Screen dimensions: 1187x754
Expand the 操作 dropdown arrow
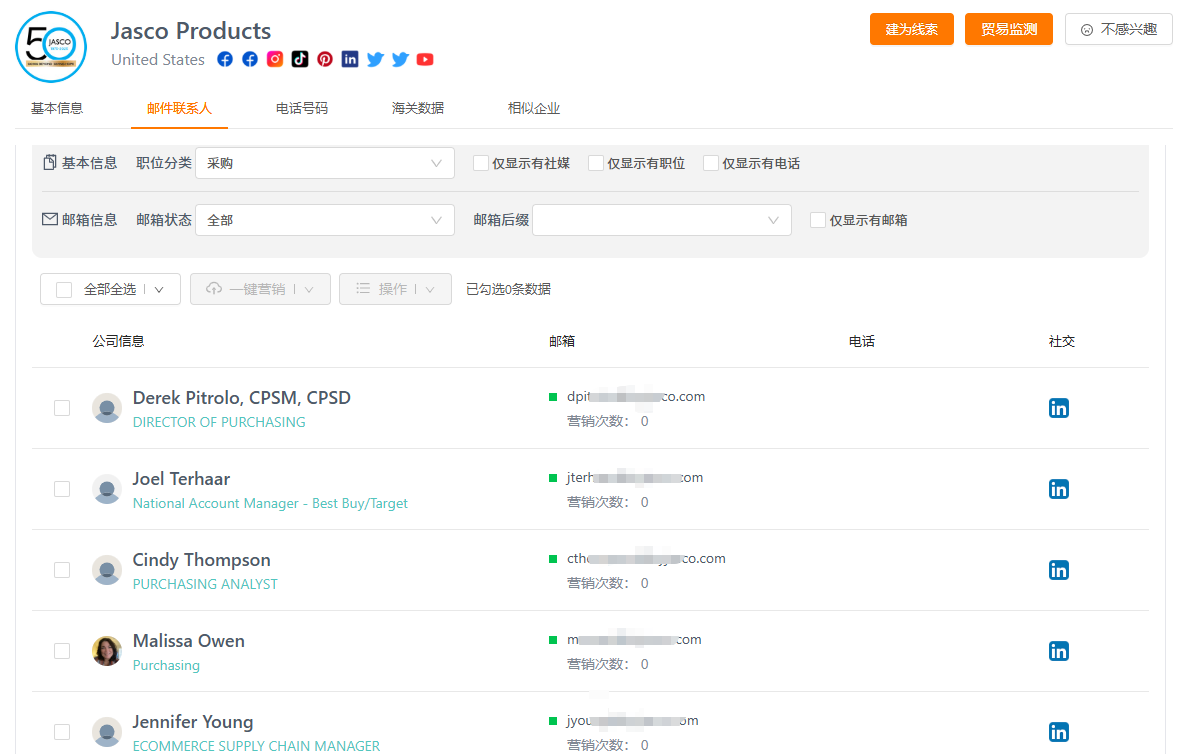(x=430, y=289)
